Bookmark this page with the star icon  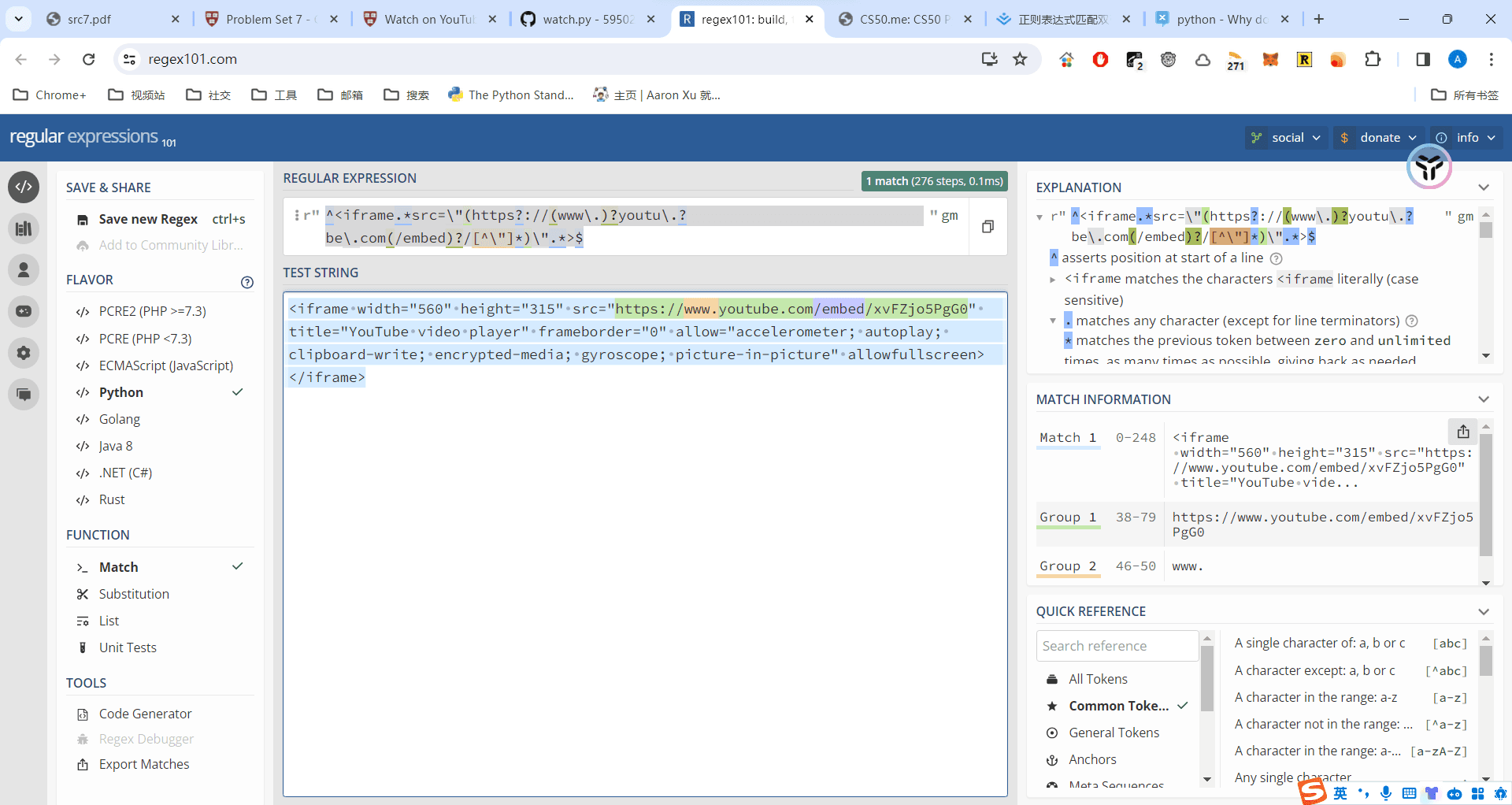(1020, 59)
